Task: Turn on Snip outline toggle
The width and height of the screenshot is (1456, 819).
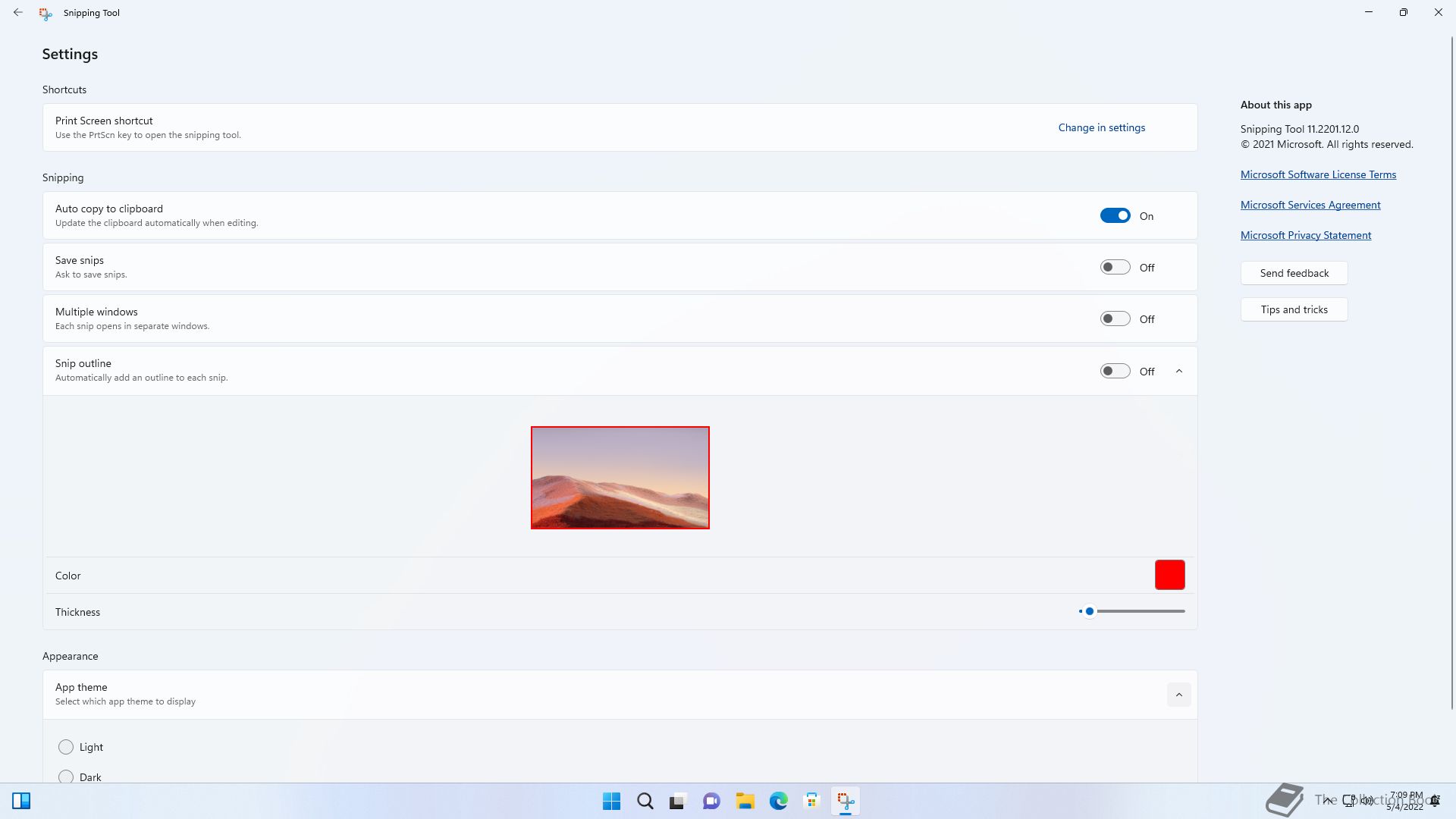Action: click(1115, 371)
